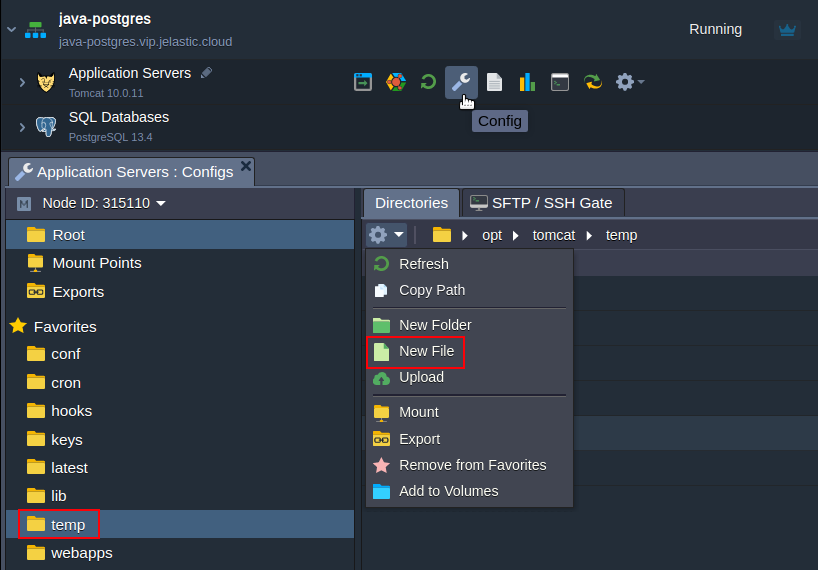Open the temp favorite folder

click(180, 524)
